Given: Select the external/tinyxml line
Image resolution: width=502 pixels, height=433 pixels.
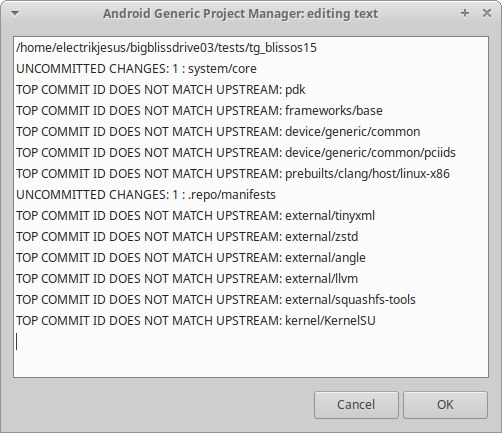Looking at the screenshot, I should pos(195,216).
